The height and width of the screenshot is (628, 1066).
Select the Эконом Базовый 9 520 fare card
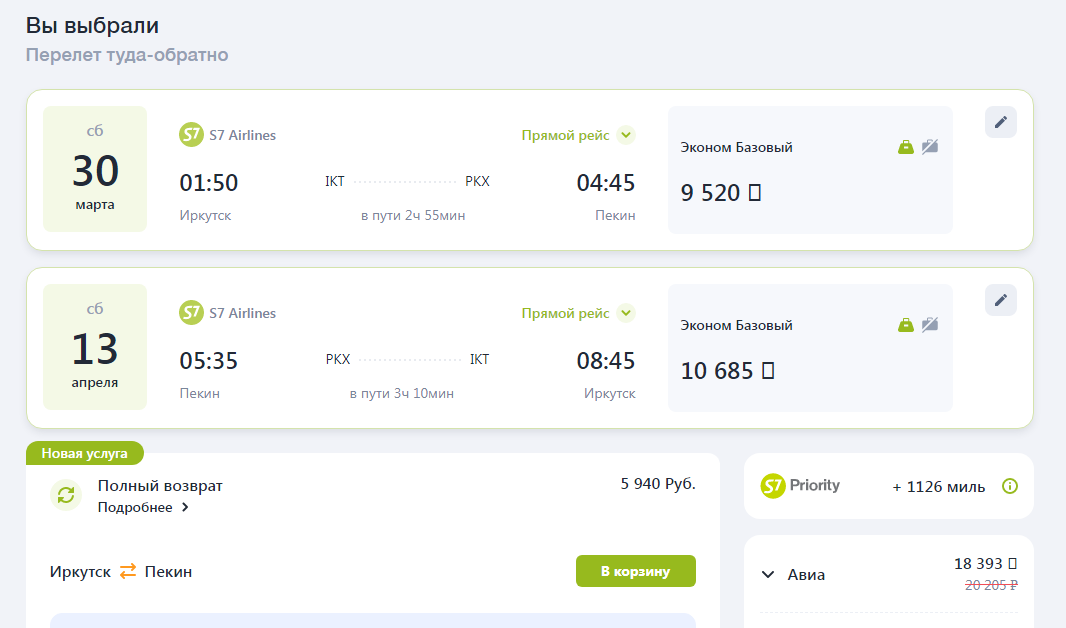coord(809,171)
